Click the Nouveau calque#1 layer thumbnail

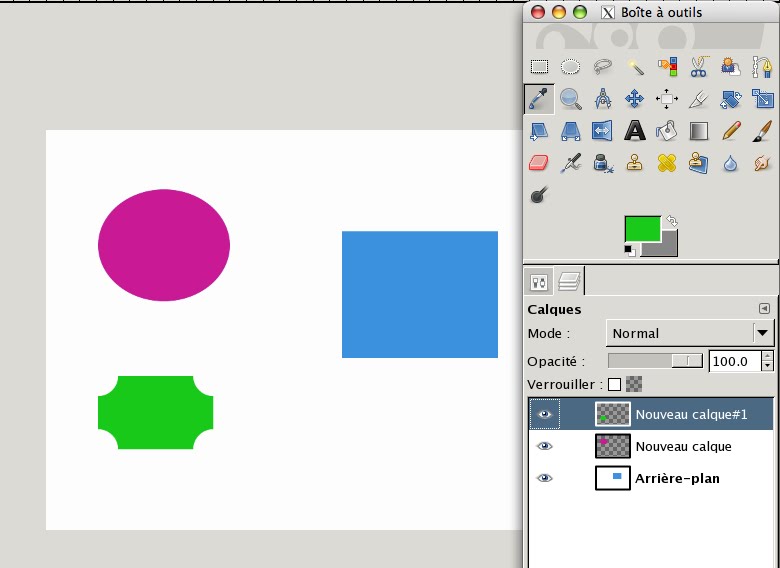613,414
